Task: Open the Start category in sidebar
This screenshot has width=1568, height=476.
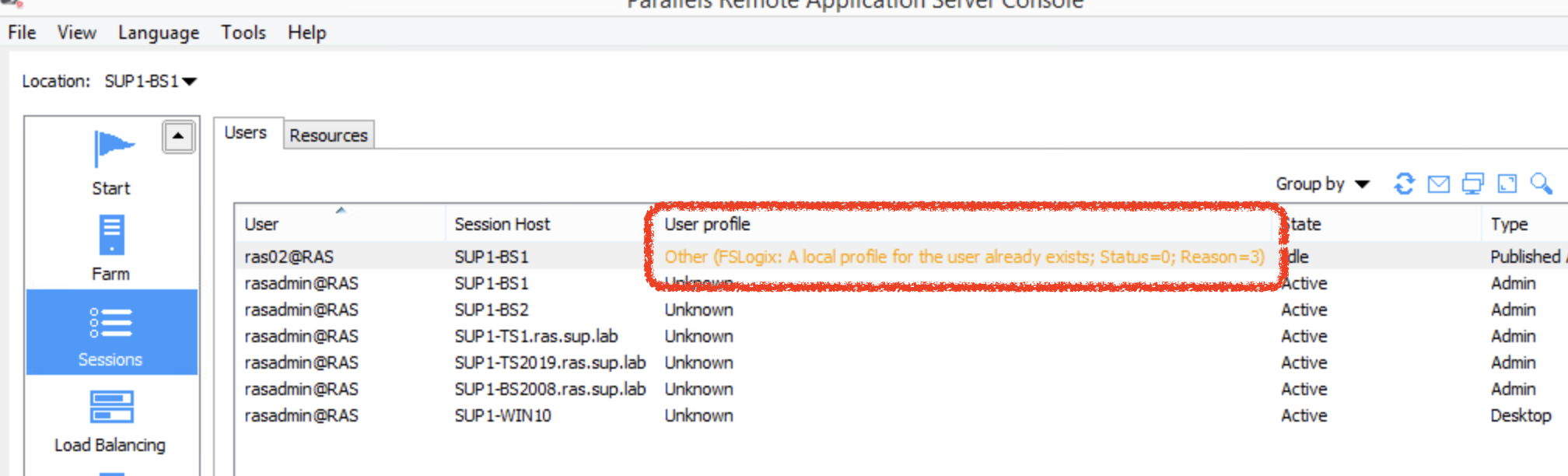Action: pos(111,163)
